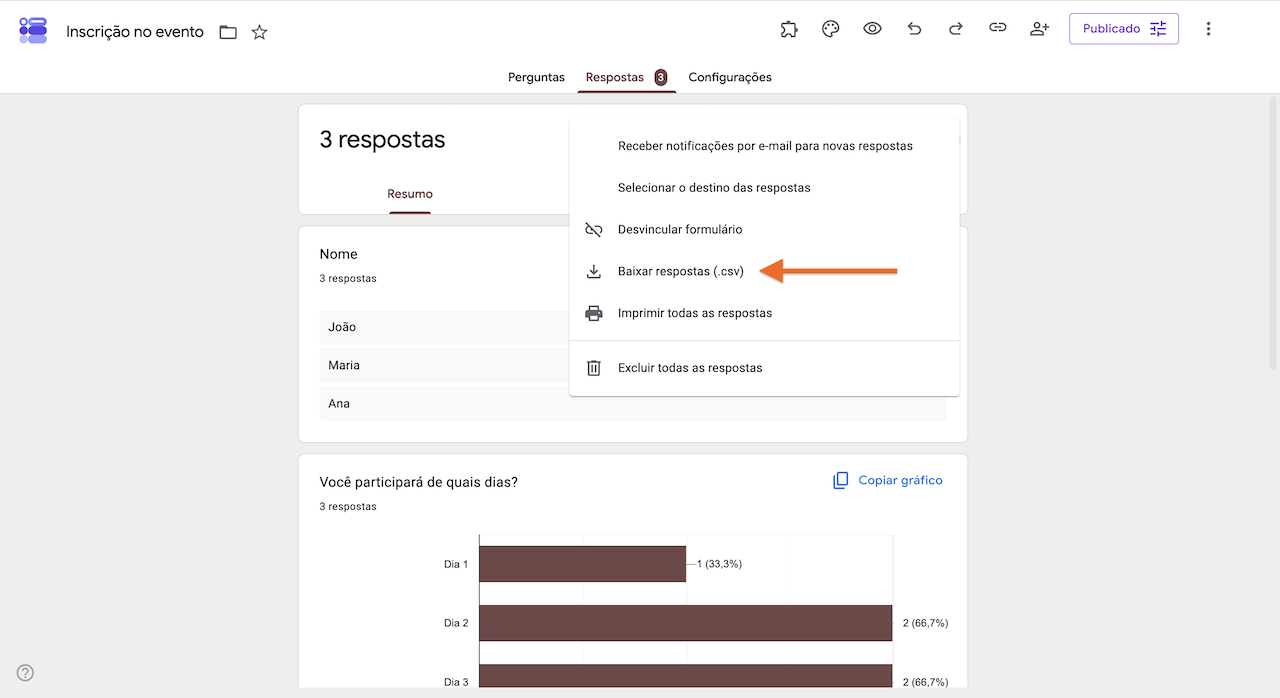Select Baixar respostas (.csv) menu item
Image resolution: width=1280 pixels, height=698 pixels.
pyautogui.click(x=764, y=272)
